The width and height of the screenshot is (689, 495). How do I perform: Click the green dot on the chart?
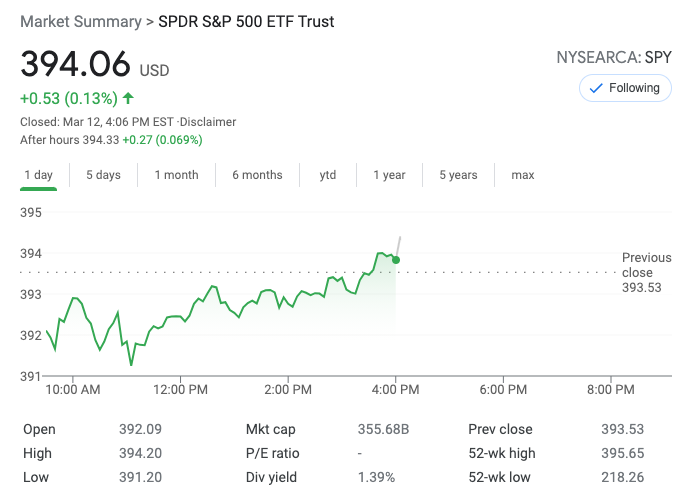pyautogui.click(x=396, y=260)
